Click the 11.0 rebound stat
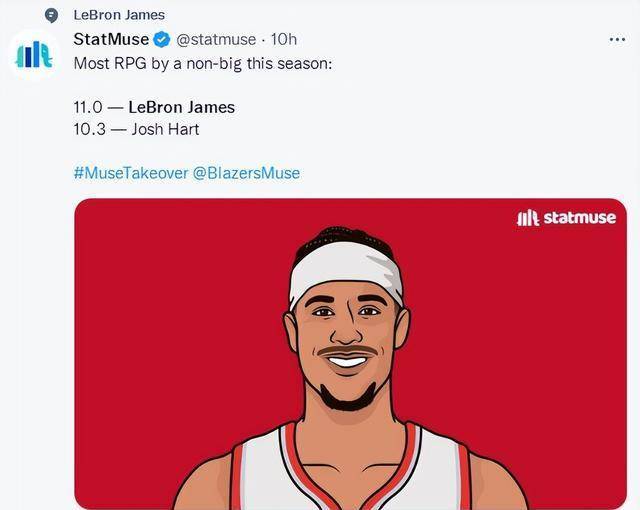The width and height of the screenshot is (640, 510). click(x=88, y=107)
